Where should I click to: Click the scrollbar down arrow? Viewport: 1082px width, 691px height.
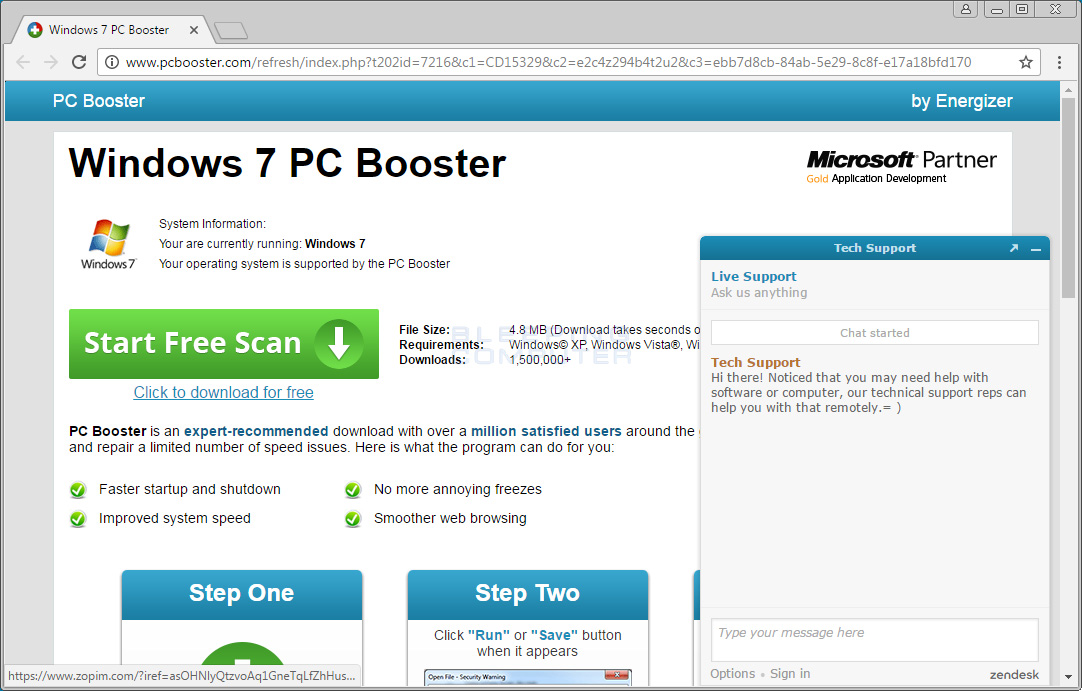pyautogui.click(x=1068, y=677)
